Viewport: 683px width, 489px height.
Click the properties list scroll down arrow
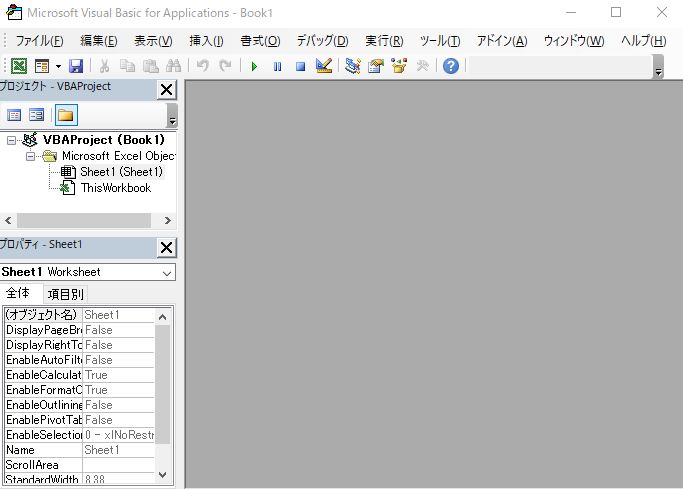pos(162,475)
